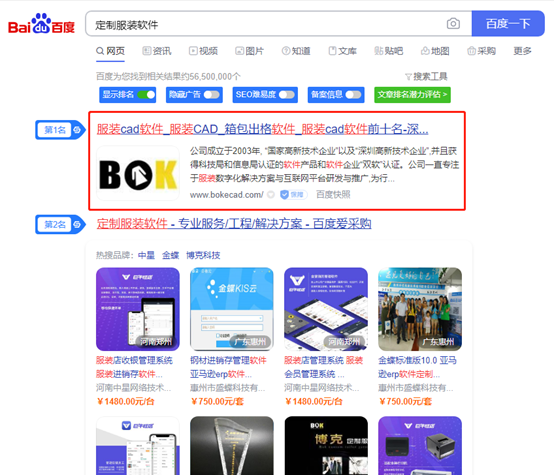Switch to the 资讯 tab
This screenshot has height=475, width=554.
pyautogui.click(x=157, y=51)
